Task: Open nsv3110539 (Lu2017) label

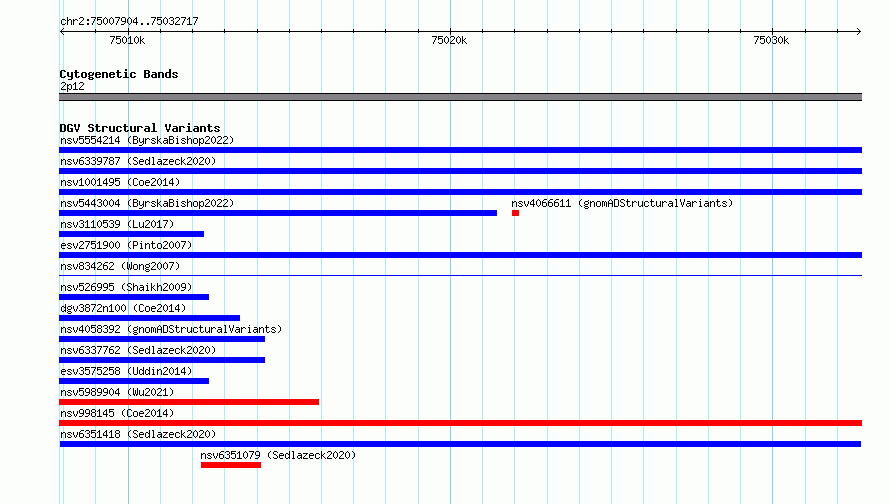Action: click(x=117, y=224)
